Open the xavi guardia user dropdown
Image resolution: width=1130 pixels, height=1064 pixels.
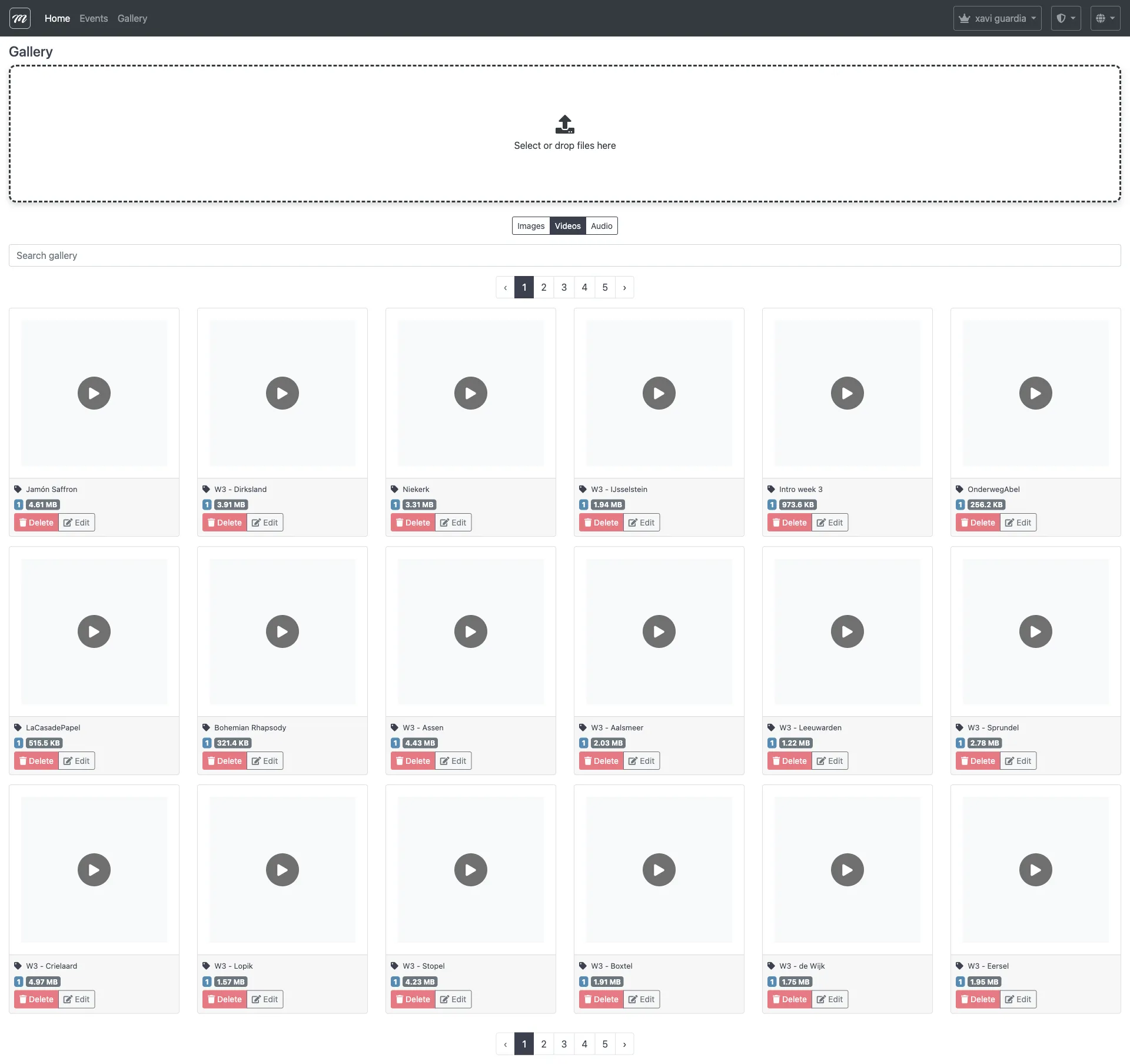[x=997, y=18]
